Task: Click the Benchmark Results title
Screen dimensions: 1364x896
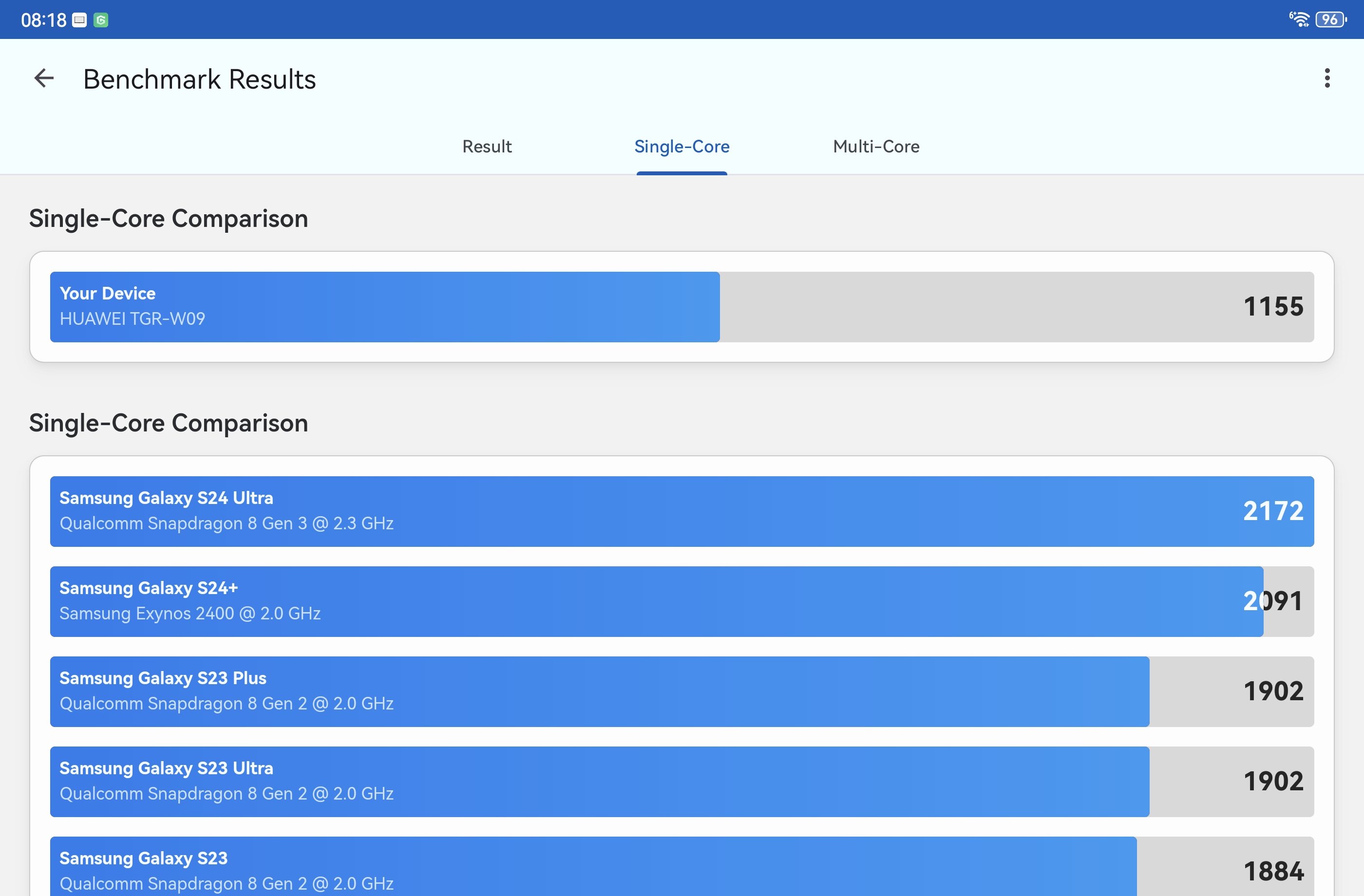Action: click(x=199, y=79)
